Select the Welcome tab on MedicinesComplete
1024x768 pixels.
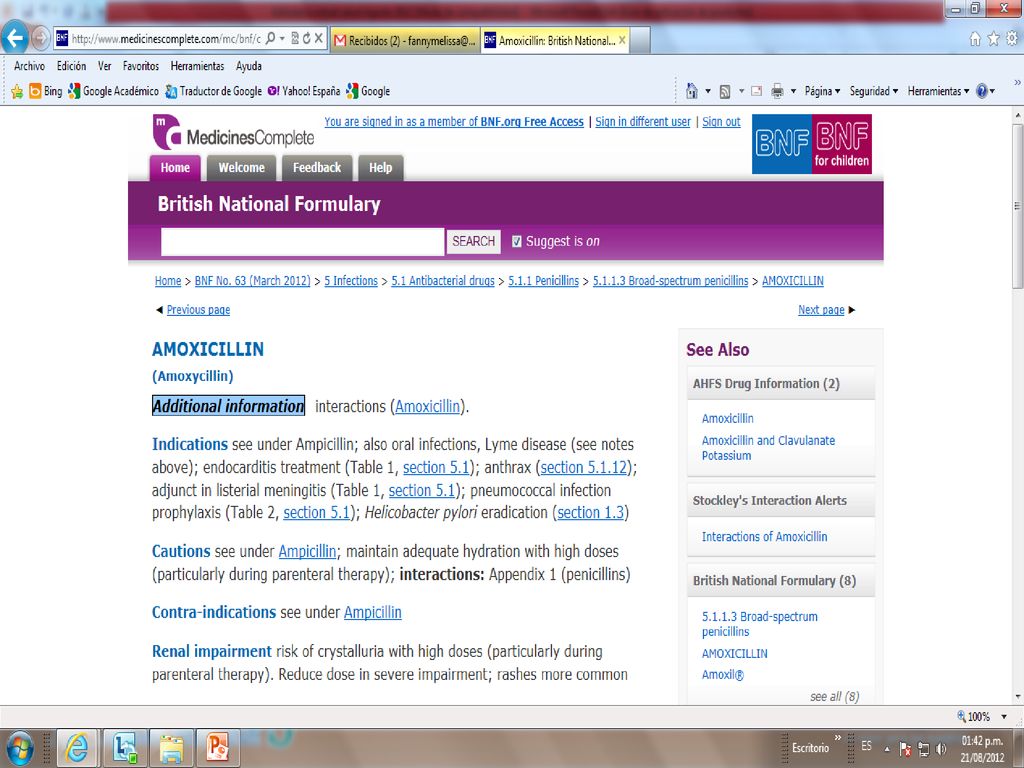coord(242,168)
